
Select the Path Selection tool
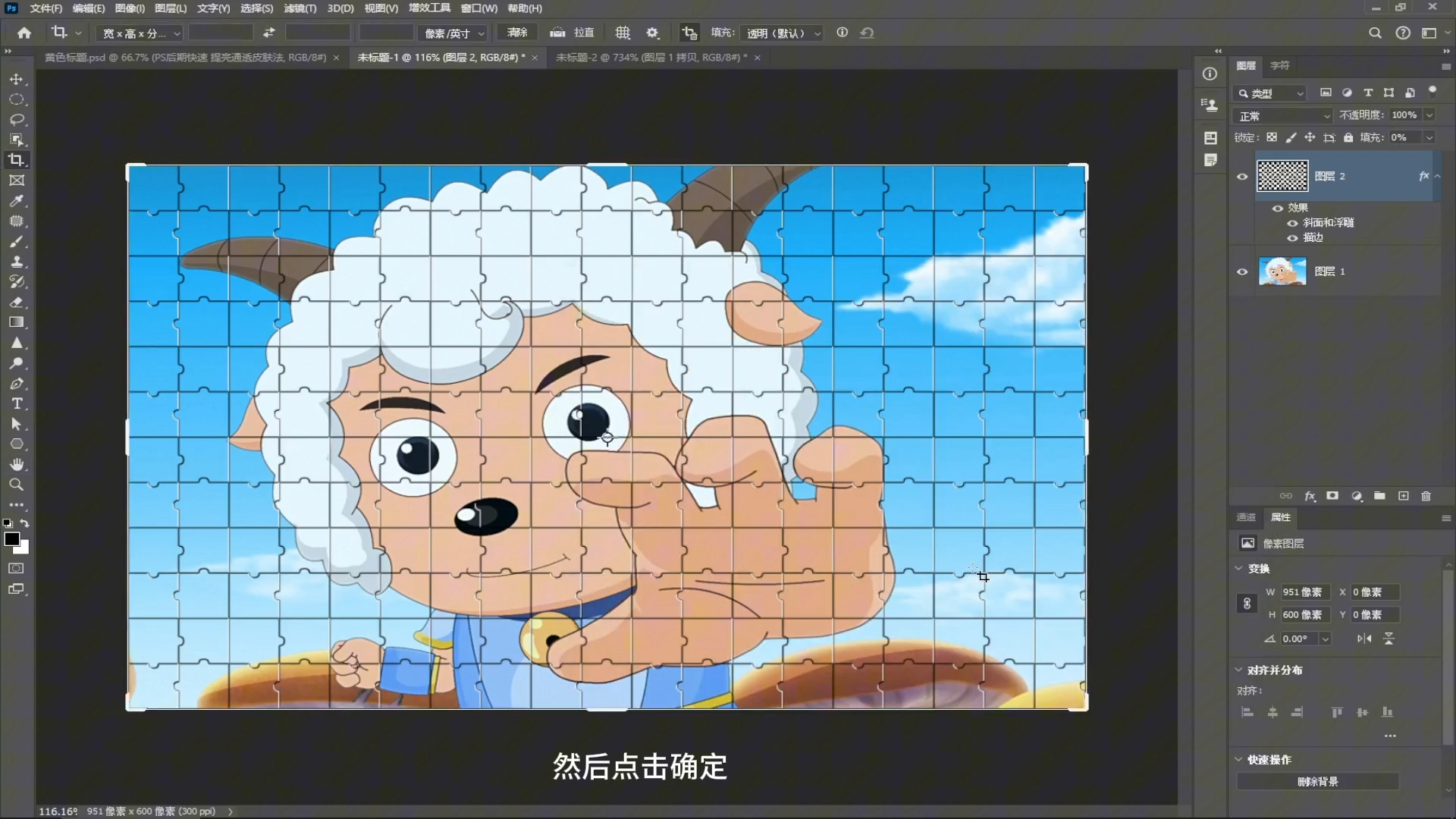(x=16, y=424)
